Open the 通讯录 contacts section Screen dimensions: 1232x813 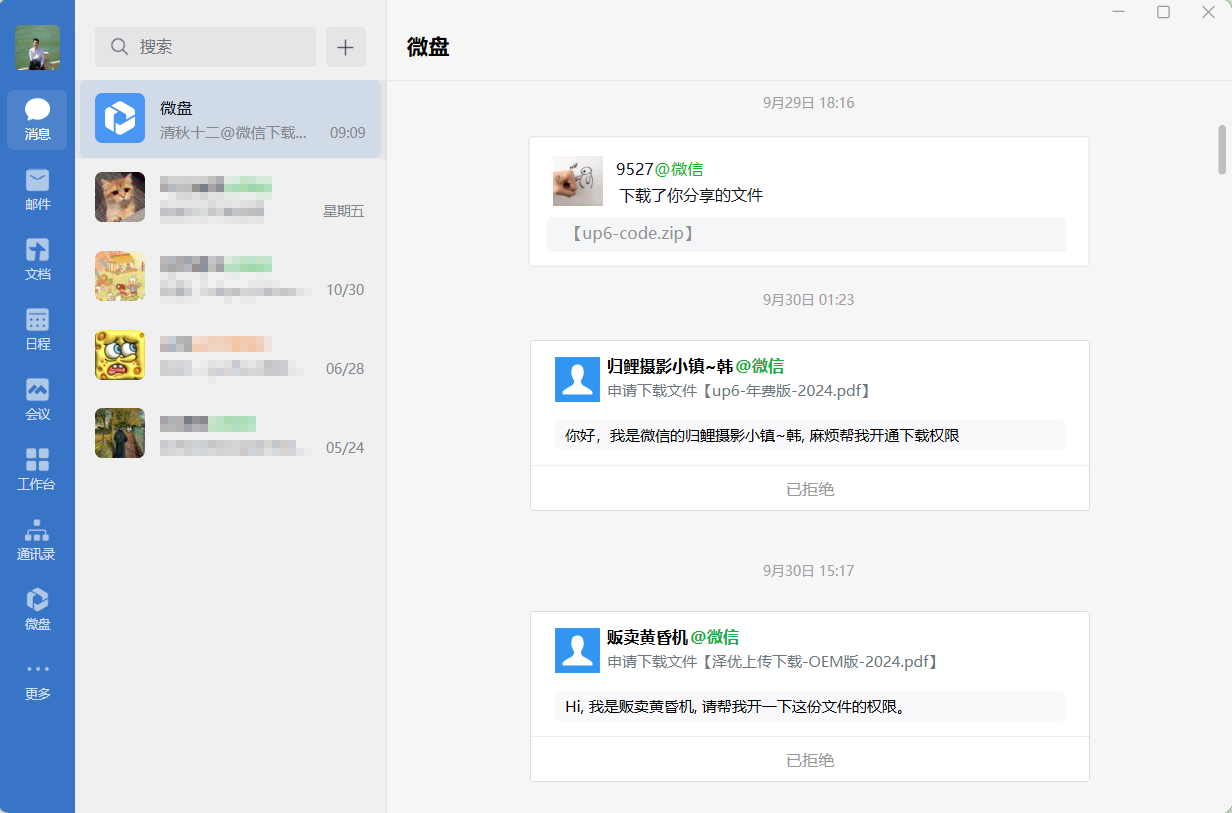tap(37, 540)
